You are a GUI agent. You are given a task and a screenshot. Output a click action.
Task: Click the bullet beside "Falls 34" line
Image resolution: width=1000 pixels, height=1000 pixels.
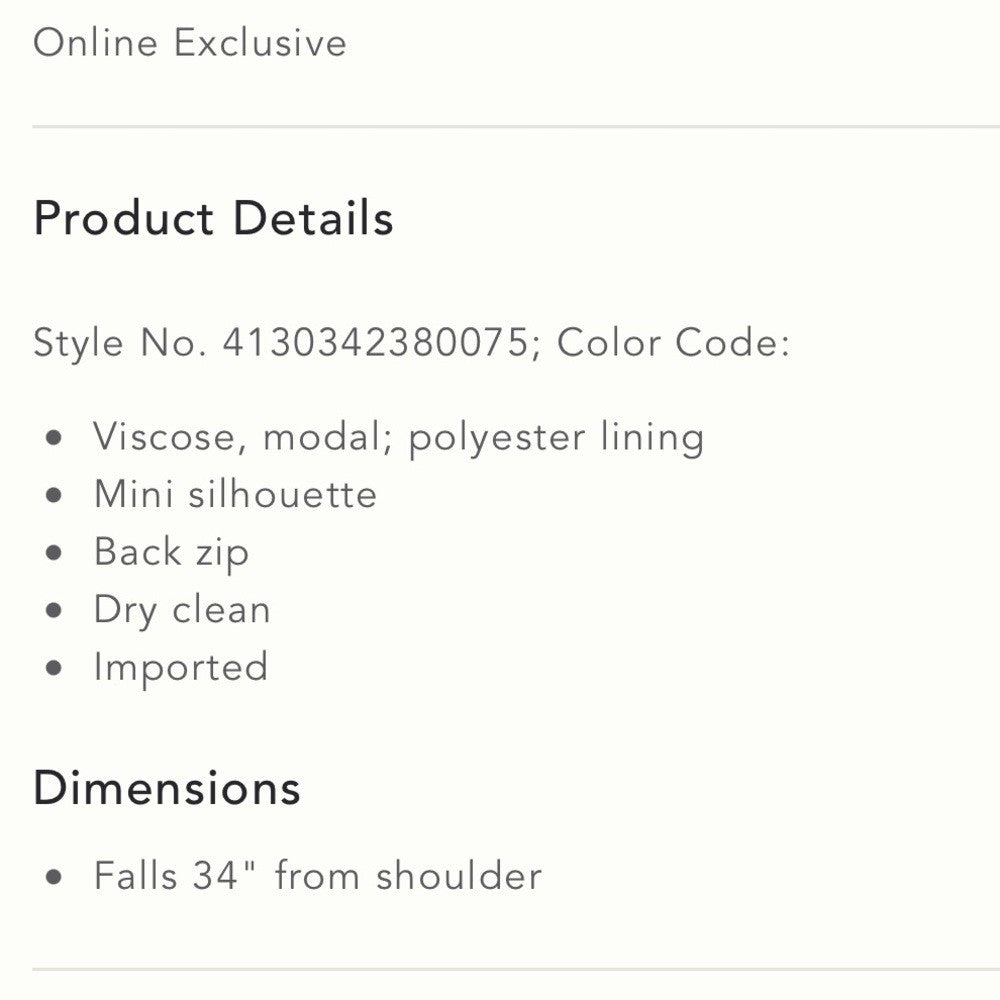click(x=55, y=877)
